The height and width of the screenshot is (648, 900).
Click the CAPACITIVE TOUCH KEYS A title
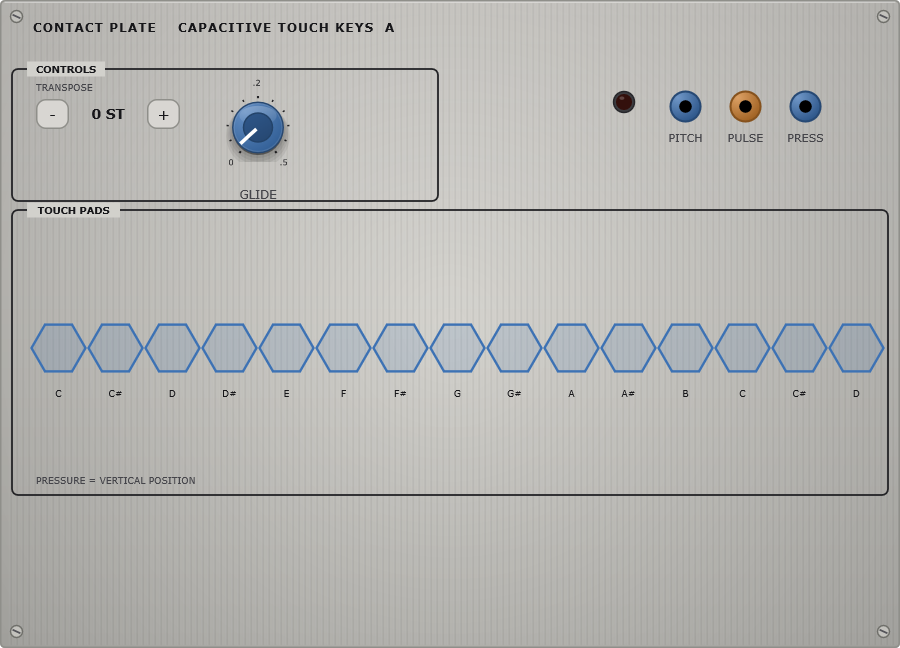point(286,28)
